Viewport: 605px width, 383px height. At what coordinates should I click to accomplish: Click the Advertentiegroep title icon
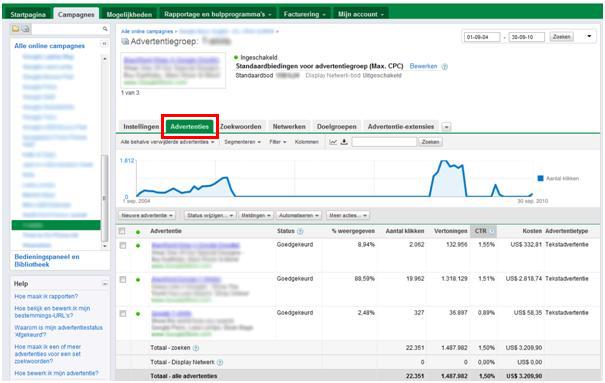point(125,41)
